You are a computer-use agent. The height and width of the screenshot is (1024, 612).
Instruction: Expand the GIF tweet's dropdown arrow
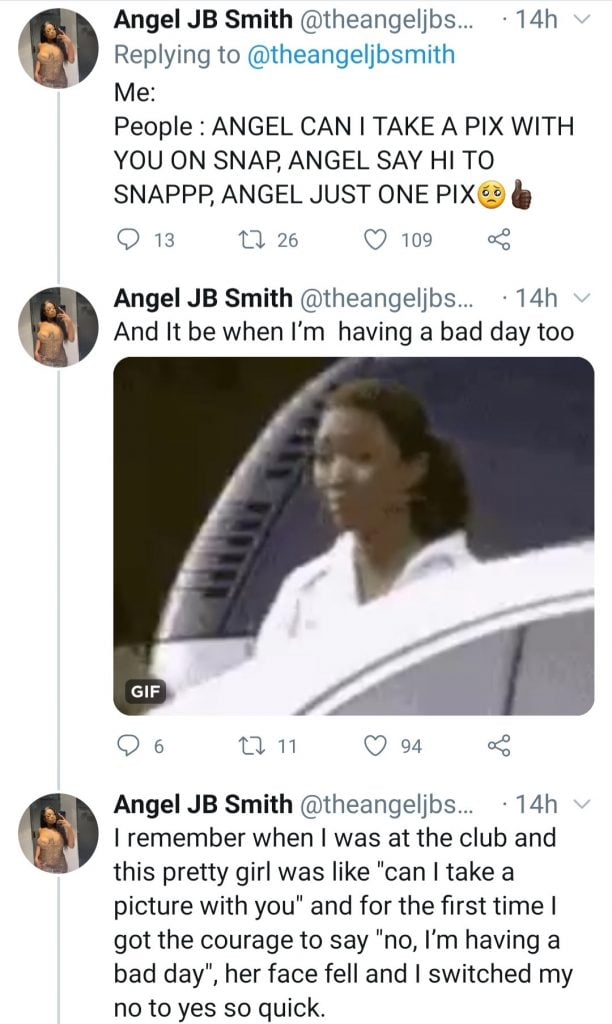[x=585, y=299]
